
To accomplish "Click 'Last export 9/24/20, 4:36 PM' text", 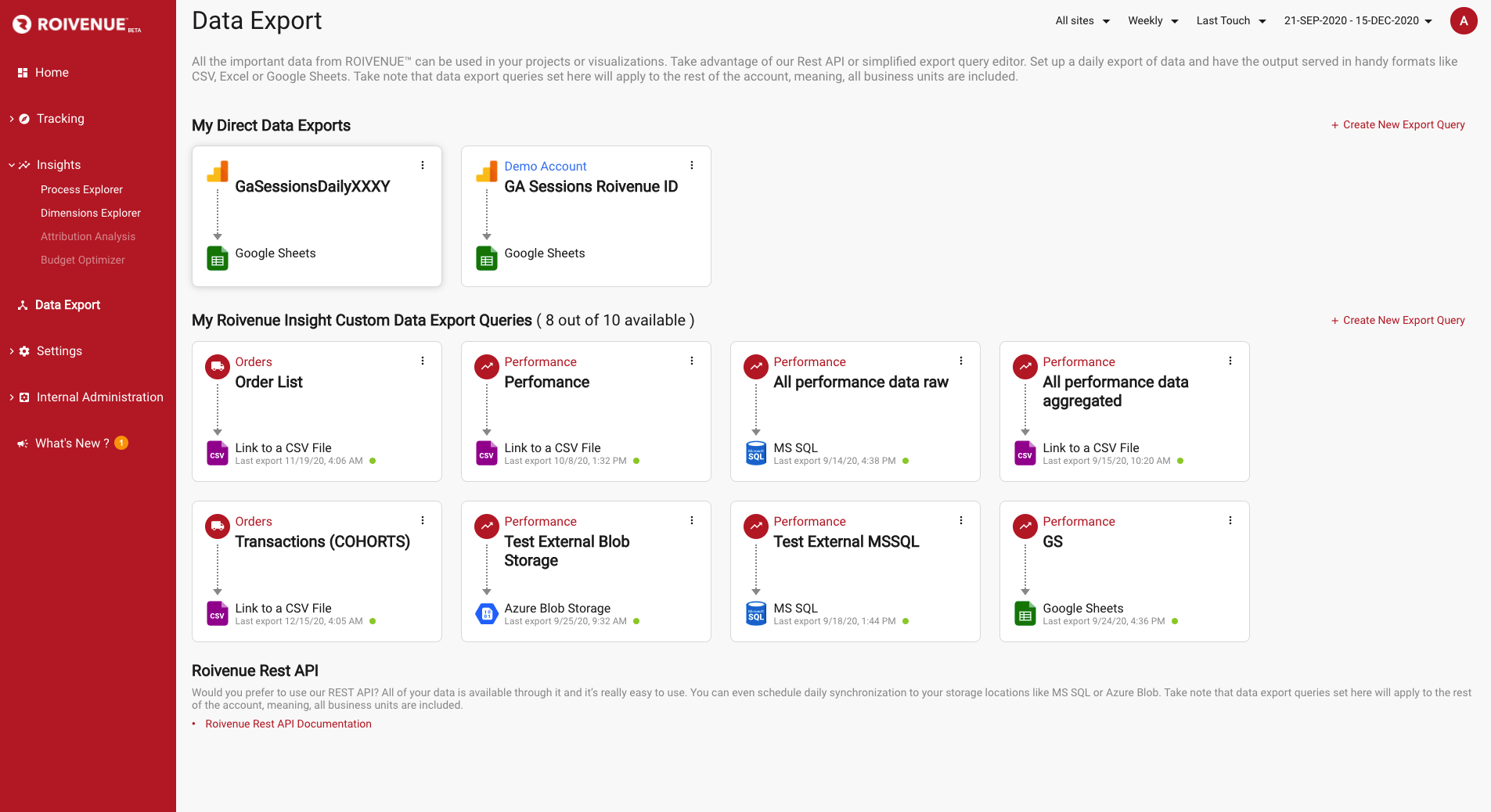I will click(1104, 622).
